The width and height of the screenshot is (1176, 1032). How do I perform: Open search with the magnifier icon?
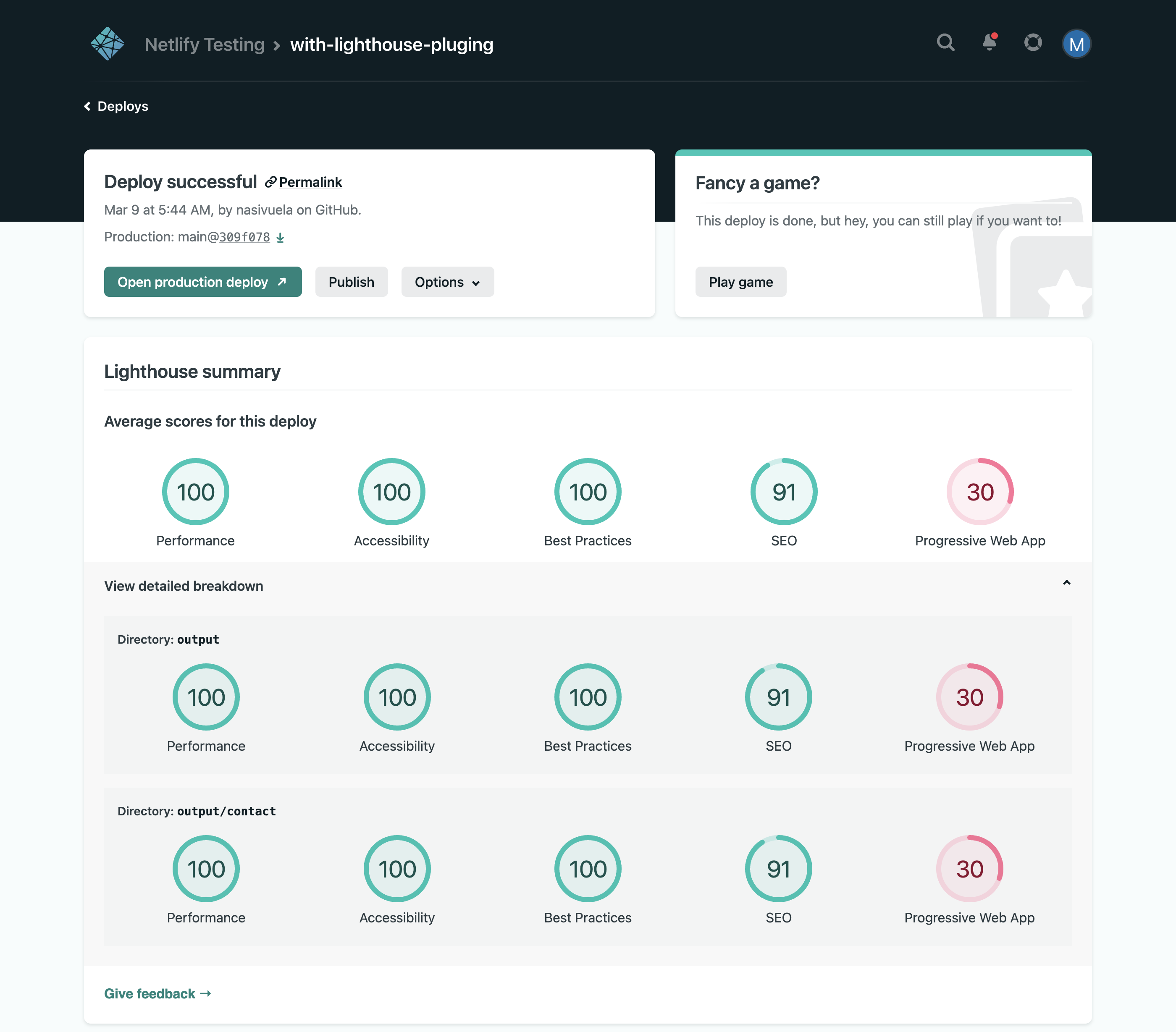[x=945, y=42]
